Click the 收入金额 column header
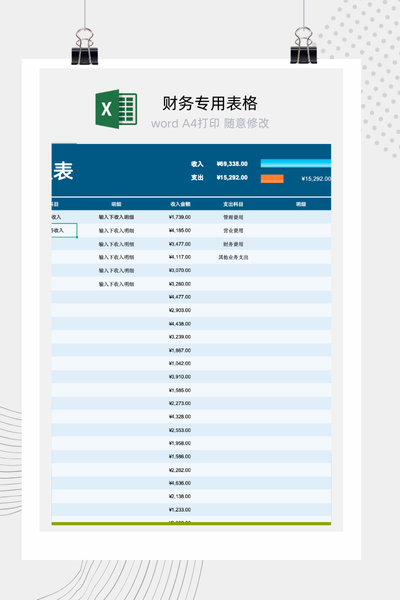This screenshot has width=400, height=600. [180, 204]
